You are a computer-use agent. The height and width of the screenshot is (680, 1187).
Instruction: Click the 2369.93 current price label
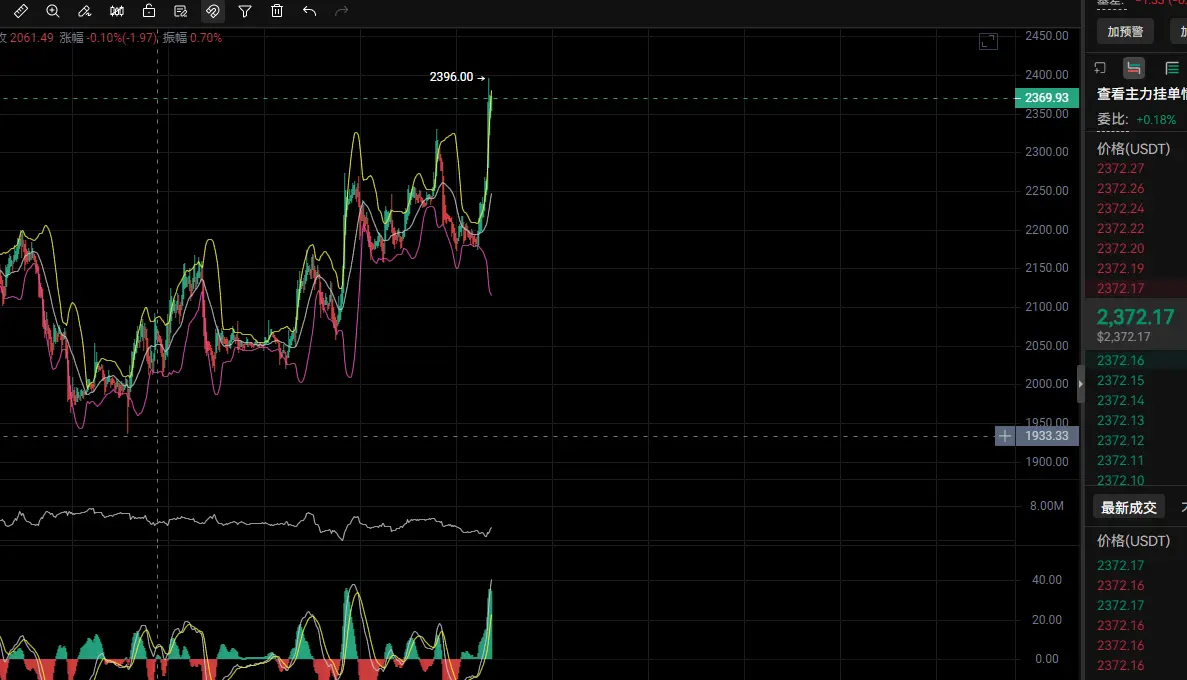tap(1047, 98)
